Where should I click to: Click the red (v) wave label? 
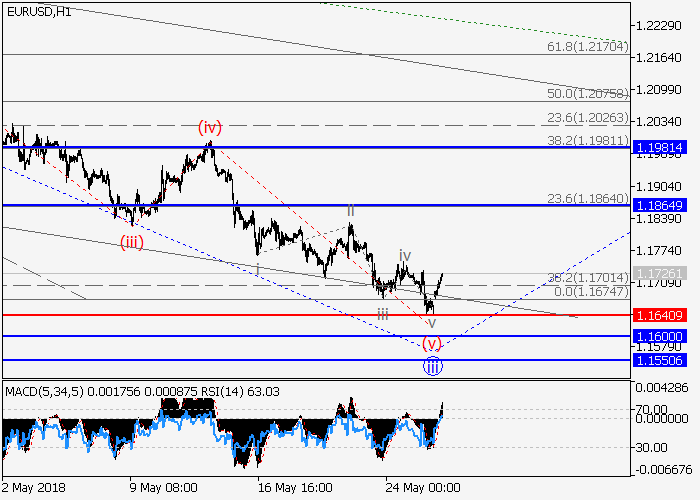431,343
